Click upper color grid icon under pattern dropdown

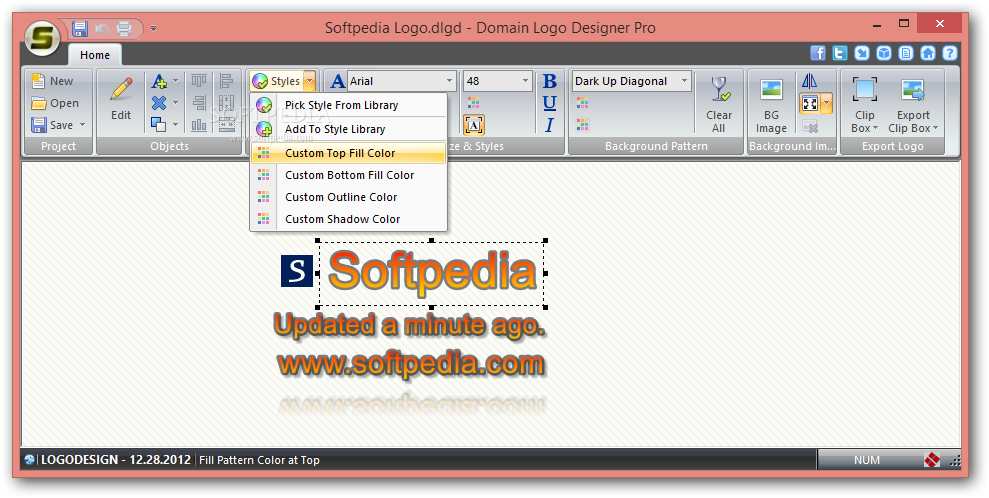[x=582, y=103]
